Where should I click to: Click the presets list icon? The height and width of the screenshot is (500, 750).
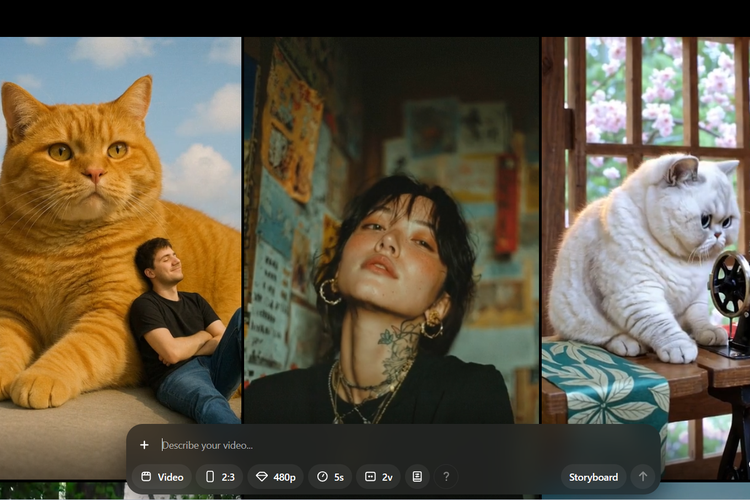[417, 477]
